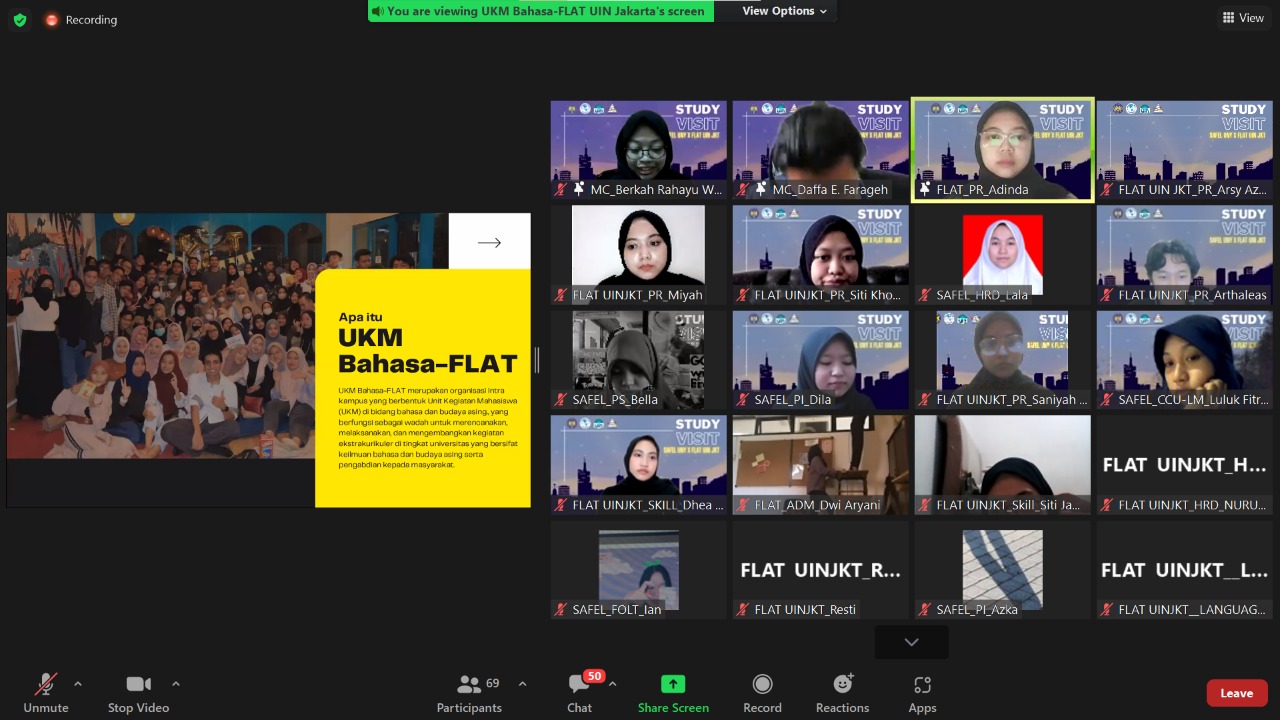Viewport: 1280px width, 720px height.
Task: Show next page of participant videos
Action: click(911, 642)
